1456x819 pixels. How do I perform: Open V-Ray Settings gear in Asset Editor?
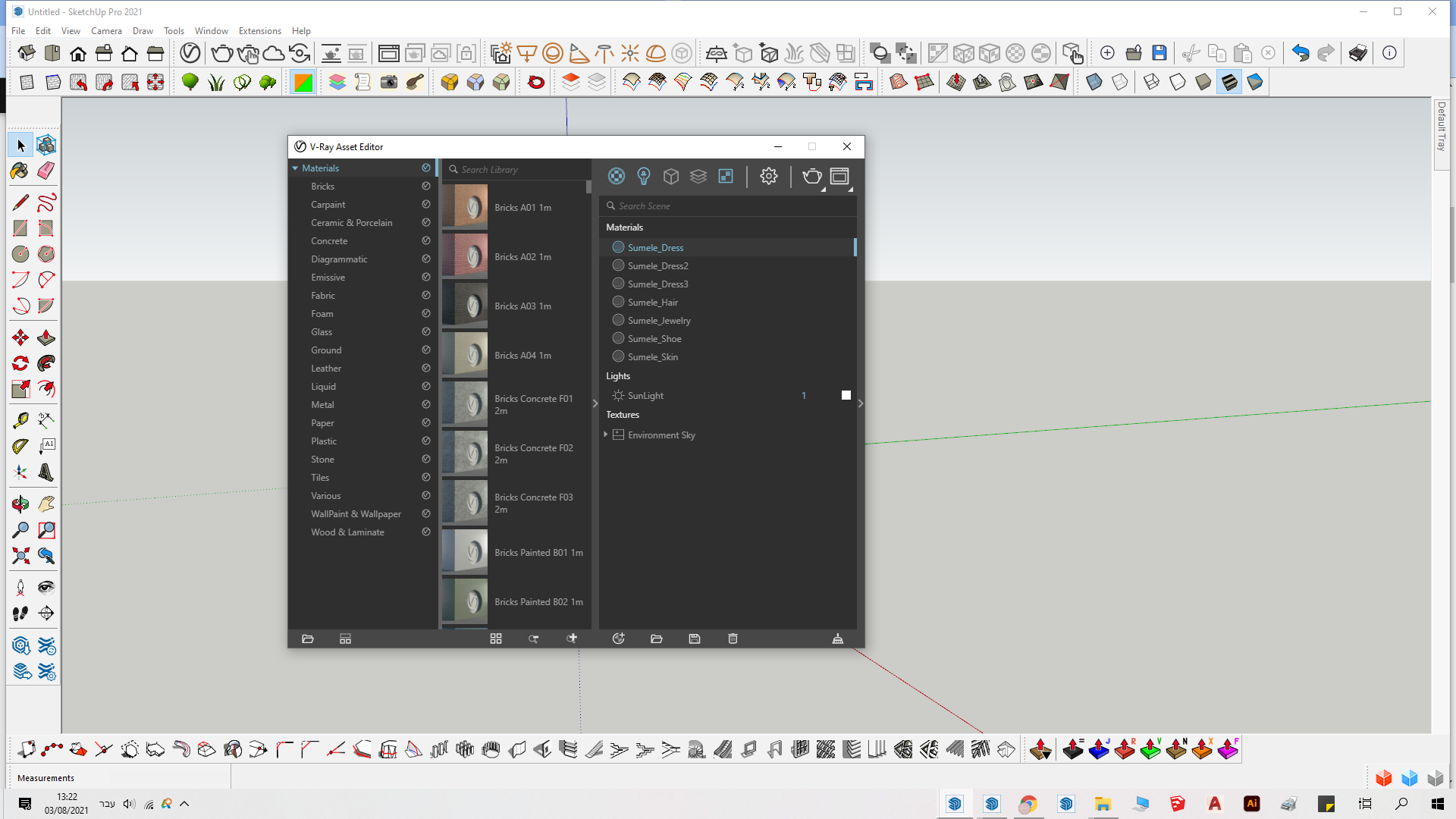click(768, 176)
